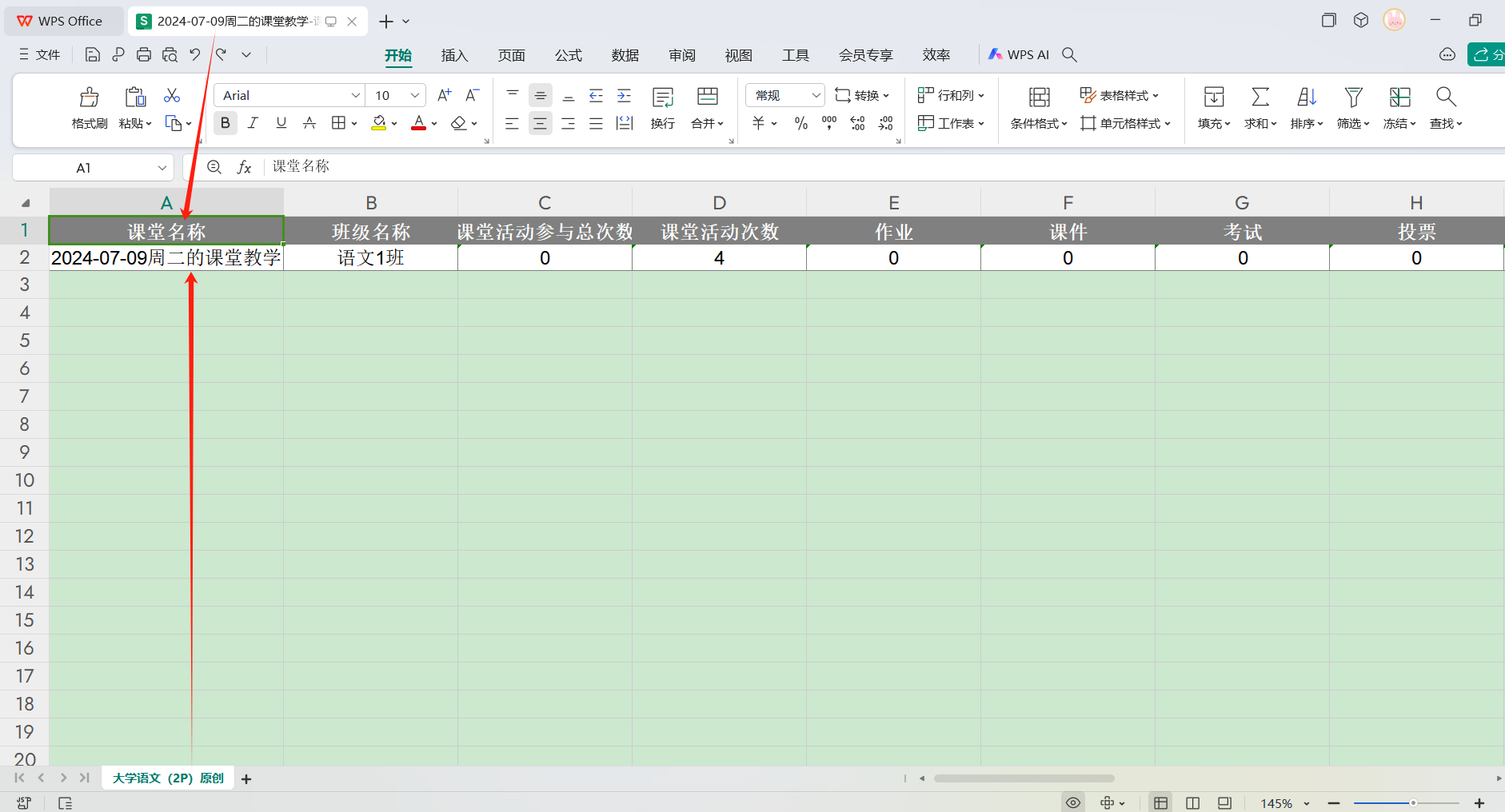This screenshot has height=812, width=1505.
Task: Switch to the 插入 ribbon tab
Action: click(453, 55)
